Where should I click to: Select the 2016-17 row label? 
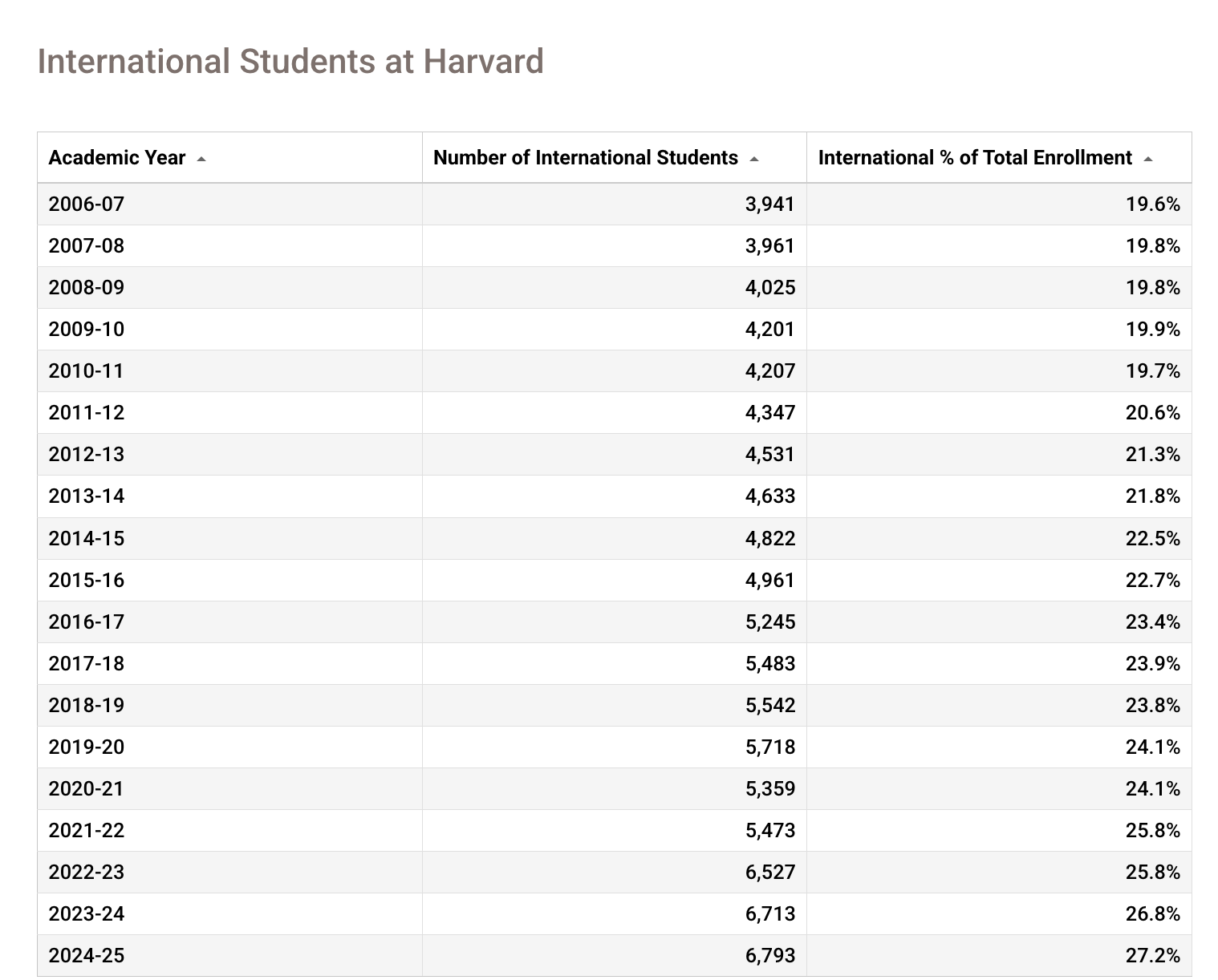click(x=87, y=622)
